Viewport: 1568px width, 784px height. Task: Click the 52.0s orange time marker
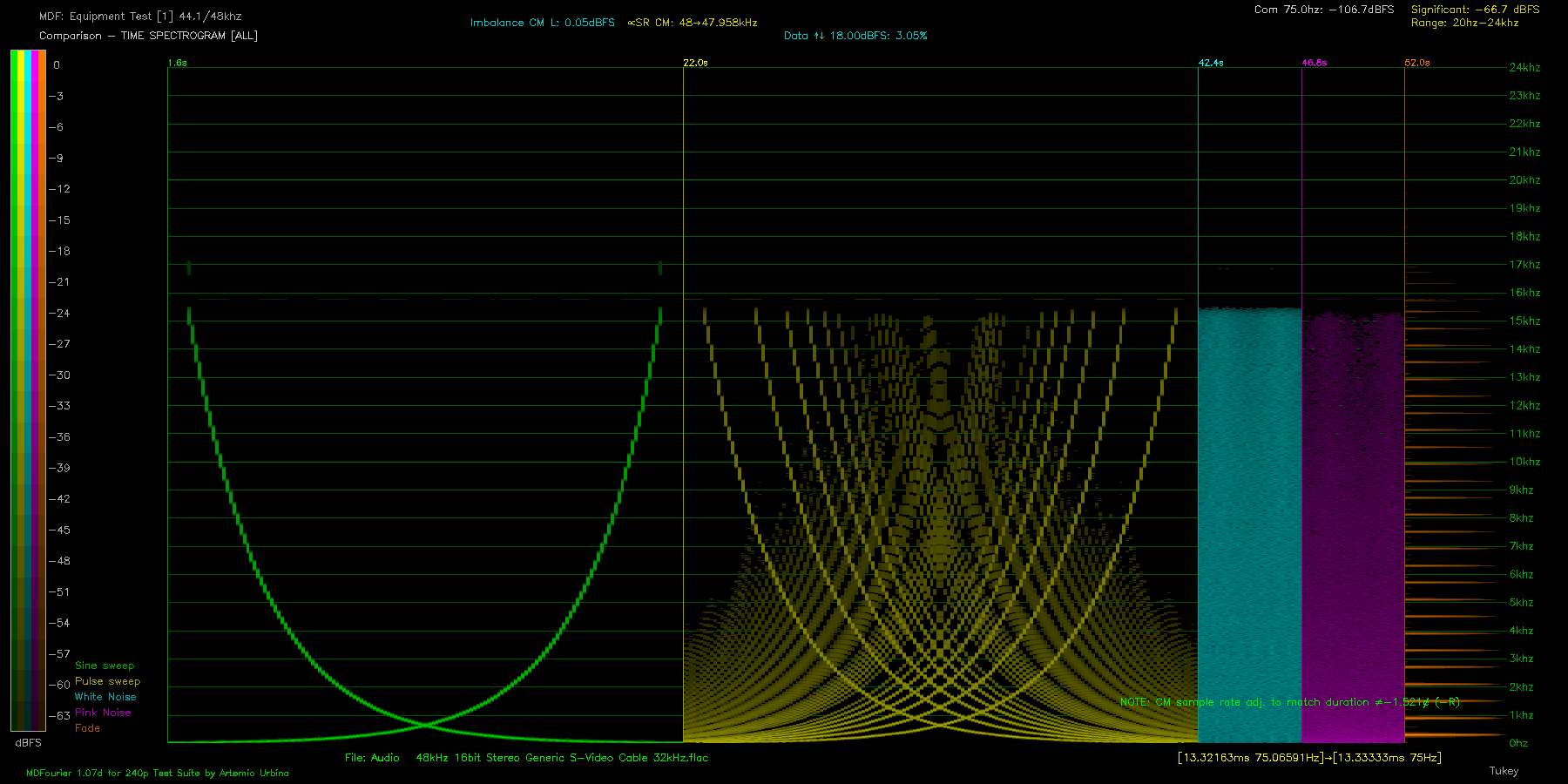1416,63
